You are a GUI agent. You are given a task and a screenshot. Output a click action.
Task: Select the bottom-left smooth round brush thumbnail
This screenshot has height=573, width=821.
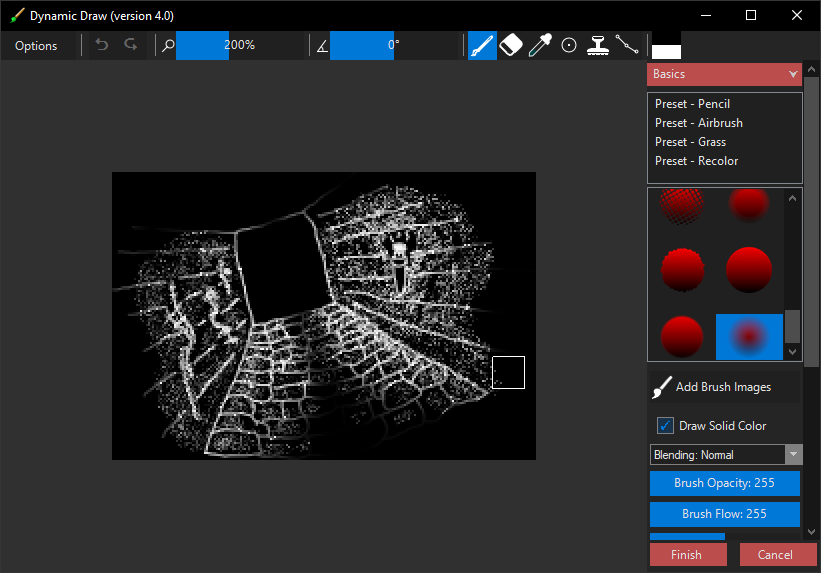[682, 336]
